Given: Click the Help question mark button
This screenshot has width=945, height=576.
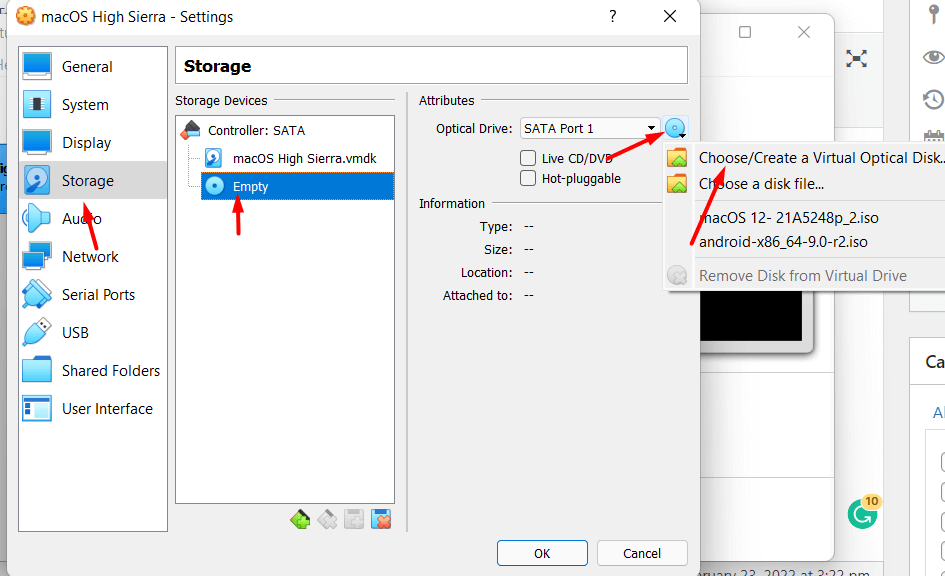Looking at the screenshot, I should (x=610, y=16).
